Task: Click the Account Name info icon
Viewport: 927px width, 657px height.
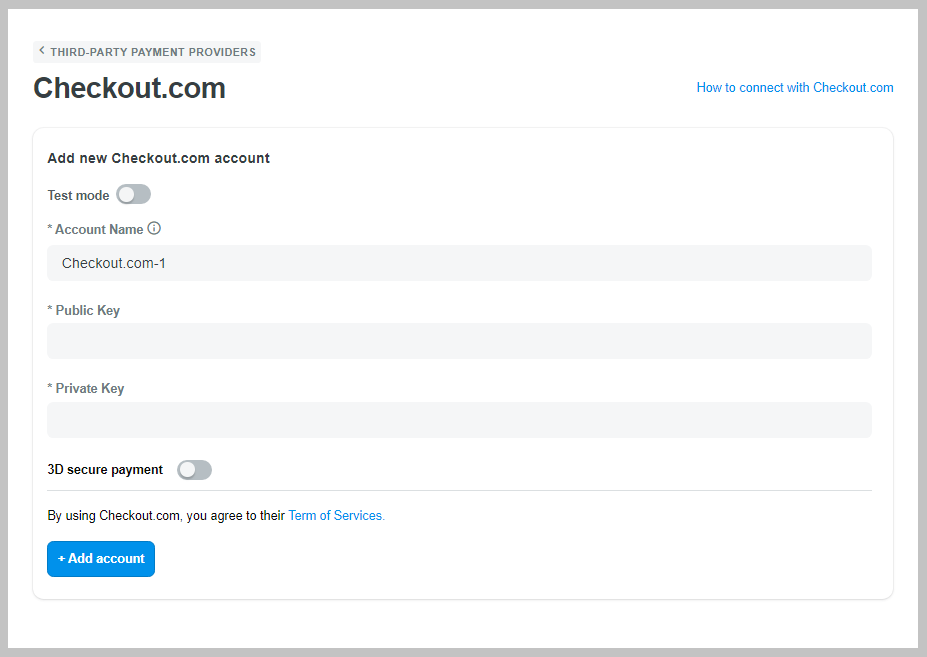Action: click(154, 228)
